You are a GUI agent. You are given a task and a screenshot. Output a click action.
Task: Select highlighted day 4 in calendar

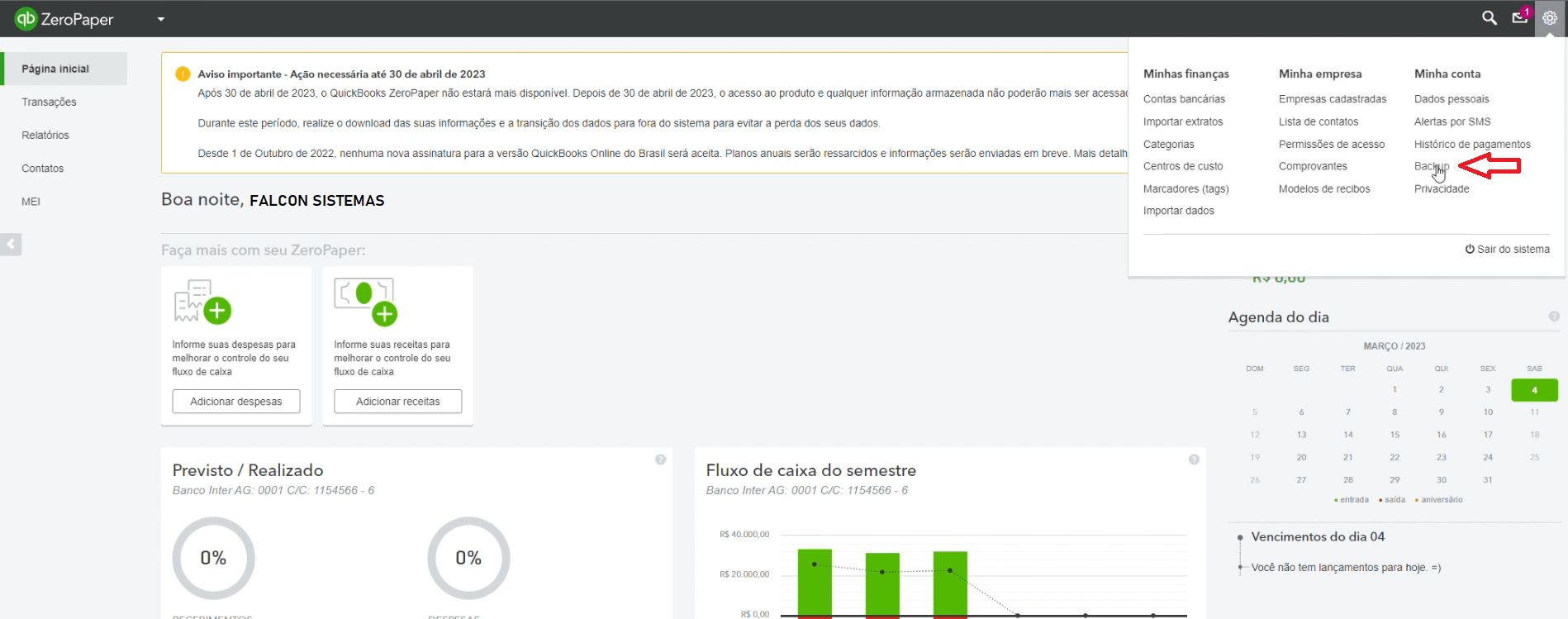1534,390
